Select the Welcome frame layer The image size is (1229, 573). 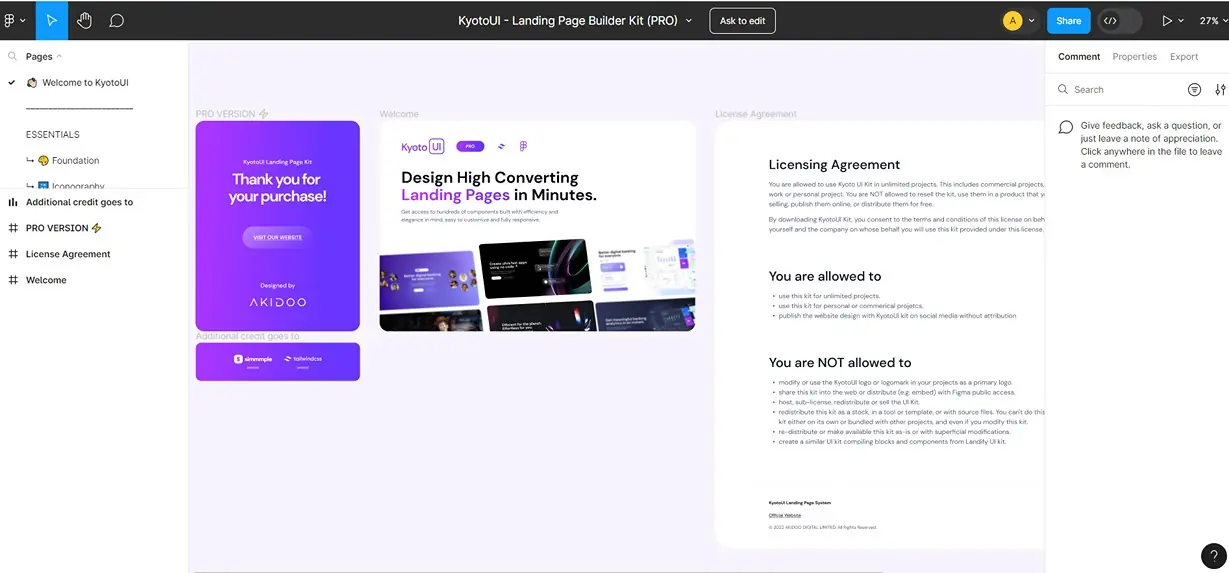click(x=46, y=280)
